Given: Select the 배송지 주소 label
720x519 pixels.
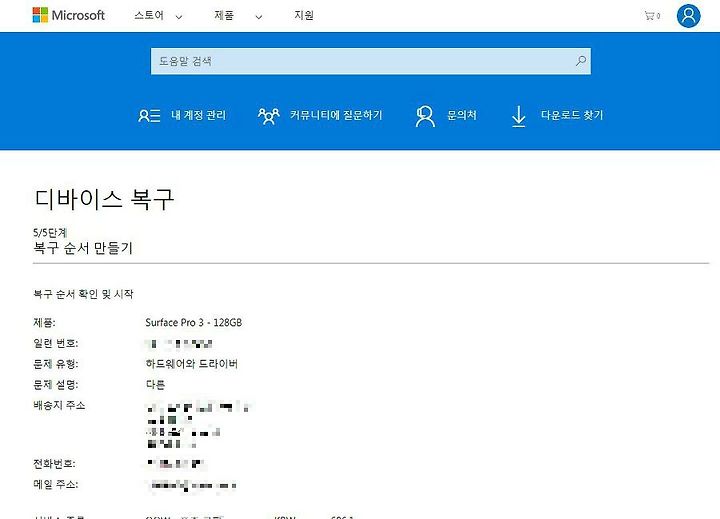Looking at the screenshot, I should coord(59,405).
